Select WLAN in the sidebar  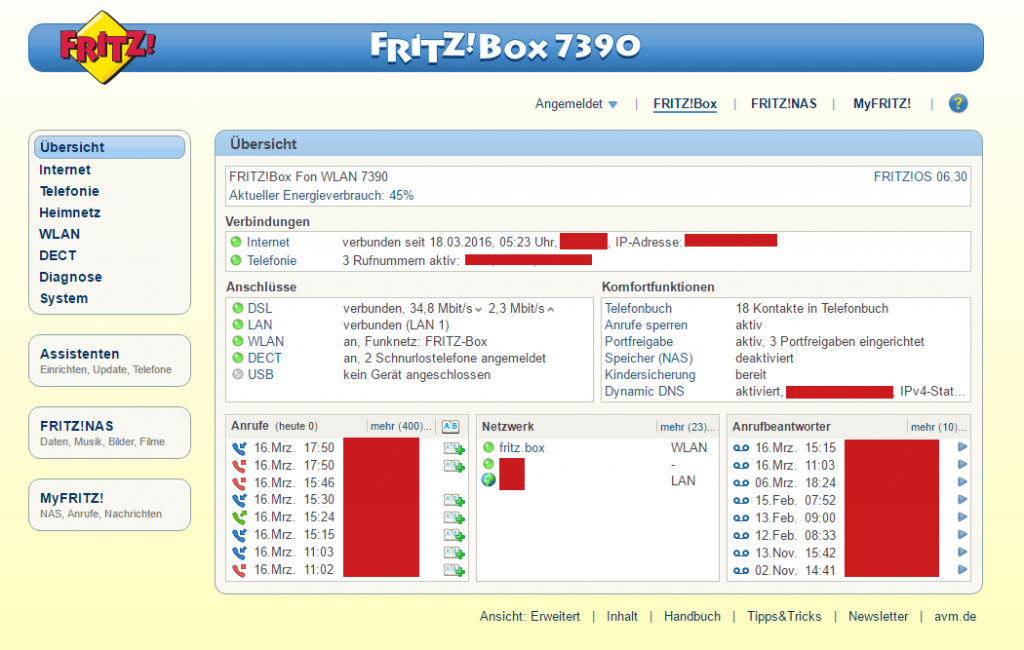click(60, 234)
